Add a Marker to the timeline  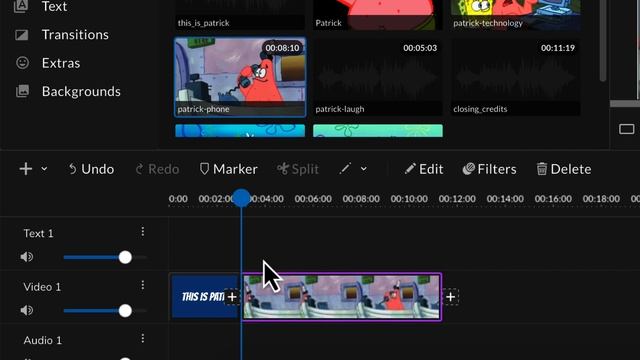click(x=229, y=169)
